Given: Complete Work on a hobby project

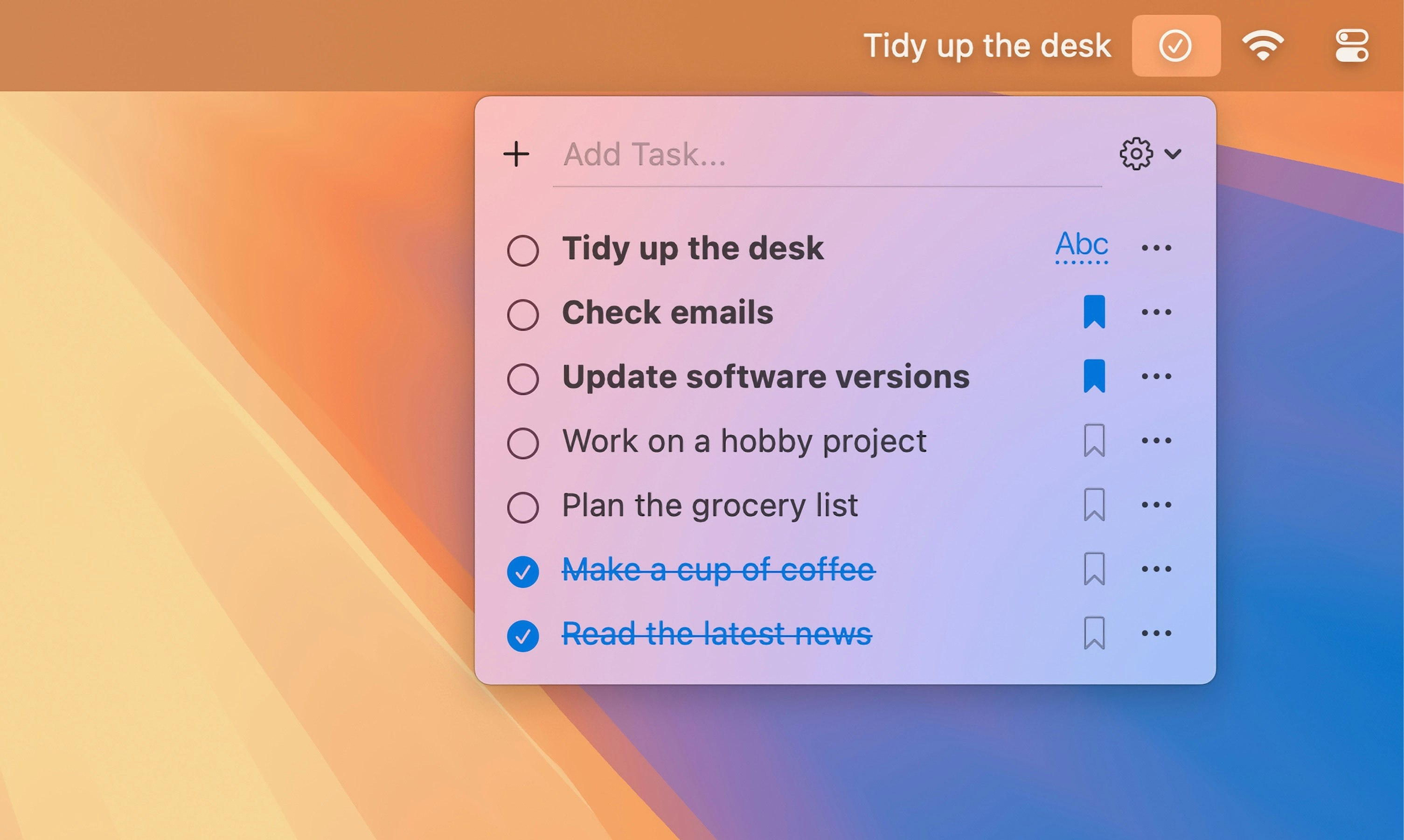Looking at the screenshot, I should (523, 443).
